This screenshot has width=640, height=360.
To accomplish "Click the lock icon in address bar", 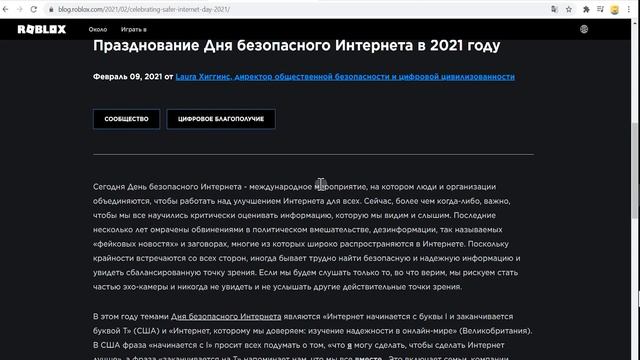I will (51, 9).
